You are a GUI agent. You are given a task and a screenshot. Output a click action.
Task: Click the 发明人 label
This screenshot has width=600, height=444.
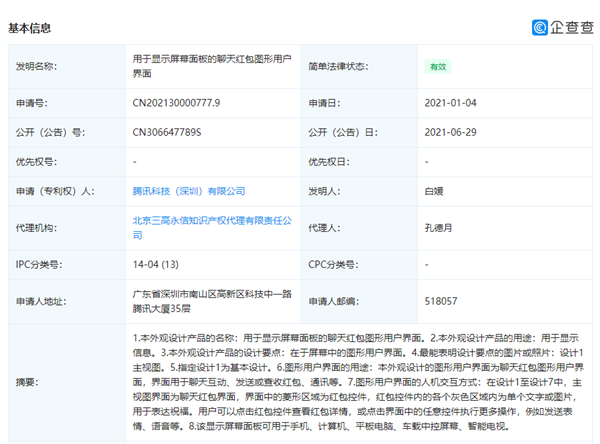tap(324, 191)
